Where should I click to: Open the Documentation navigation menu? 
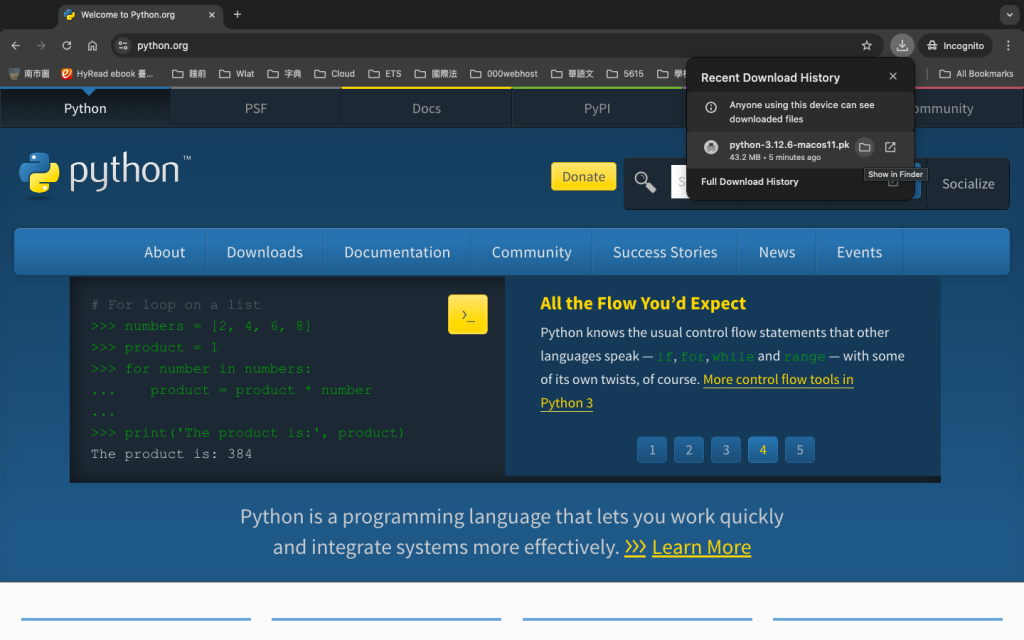(x=397, y=252)
